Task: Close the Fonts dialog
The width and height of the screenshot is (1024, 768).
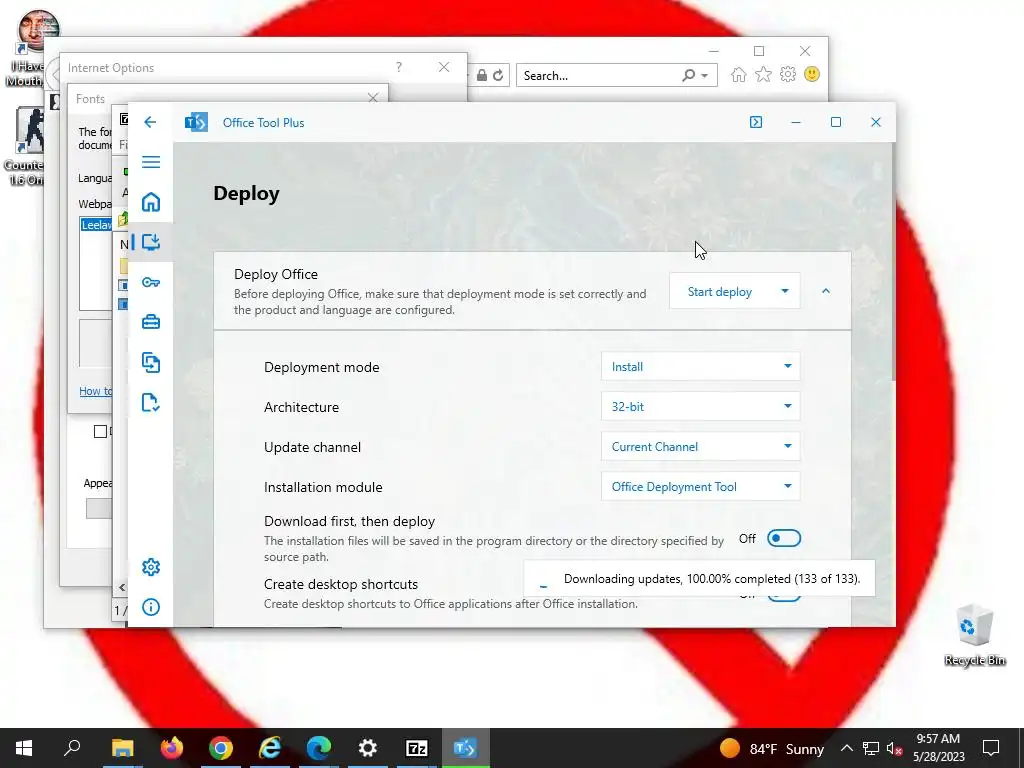Action: click(x=373, y=97)
